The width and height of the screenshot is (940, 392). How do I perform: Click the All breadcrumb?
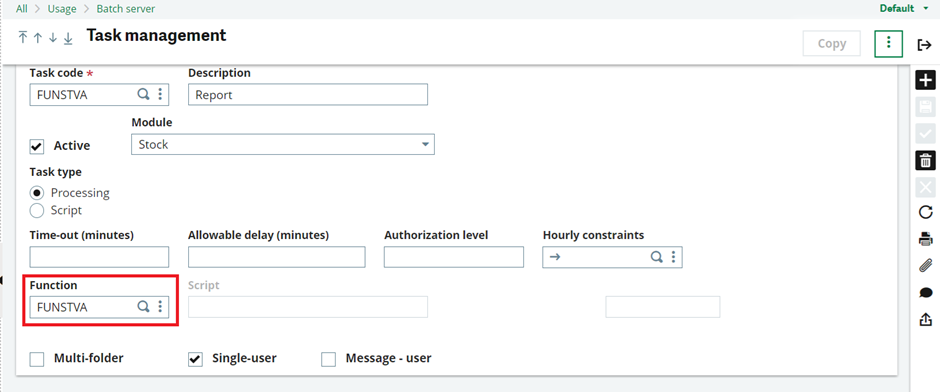pyautogui.click(x=22, y=9)
